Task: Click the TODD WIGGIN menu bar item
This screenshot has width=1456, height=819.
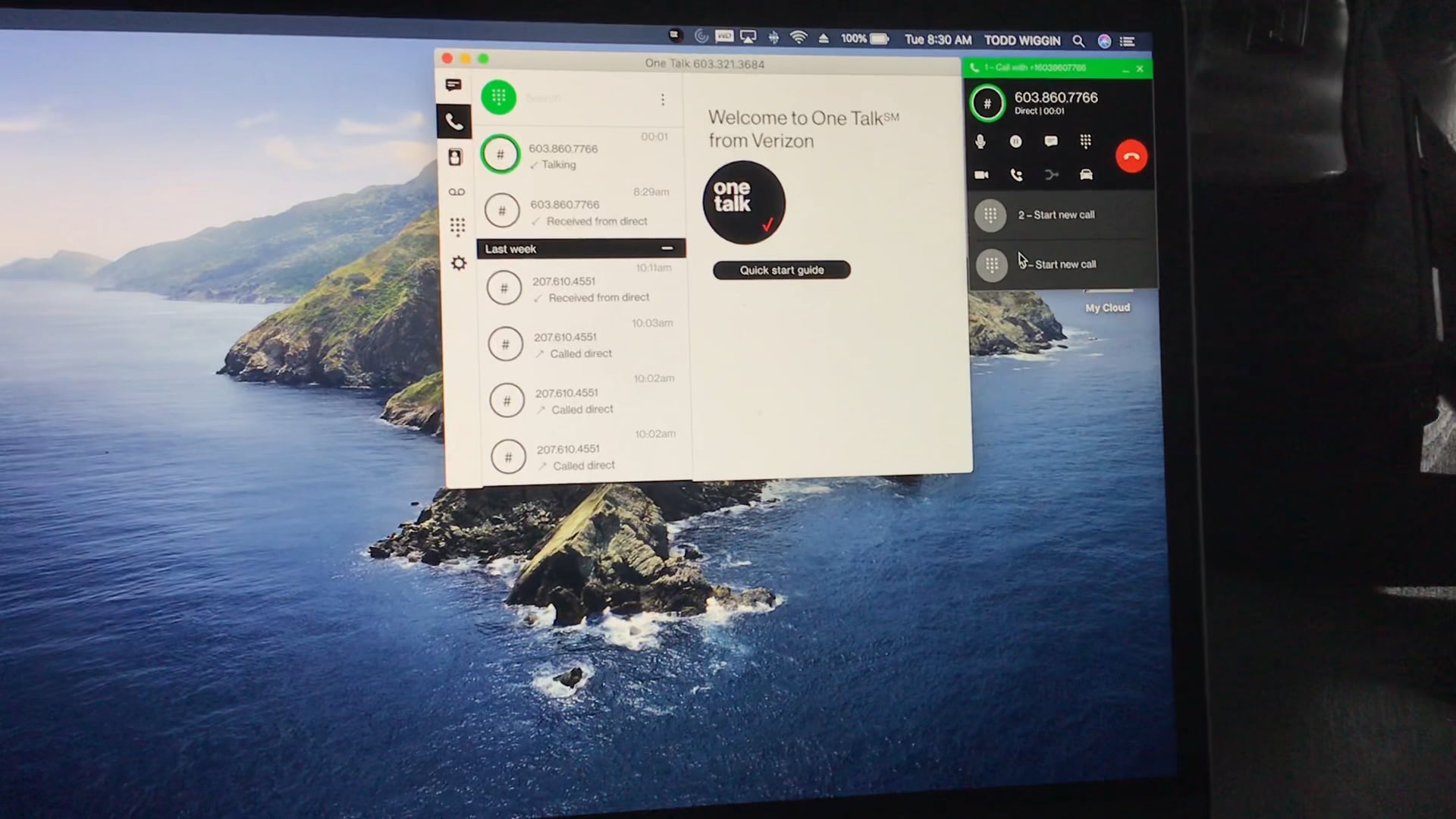Action: pos(1022,41)
